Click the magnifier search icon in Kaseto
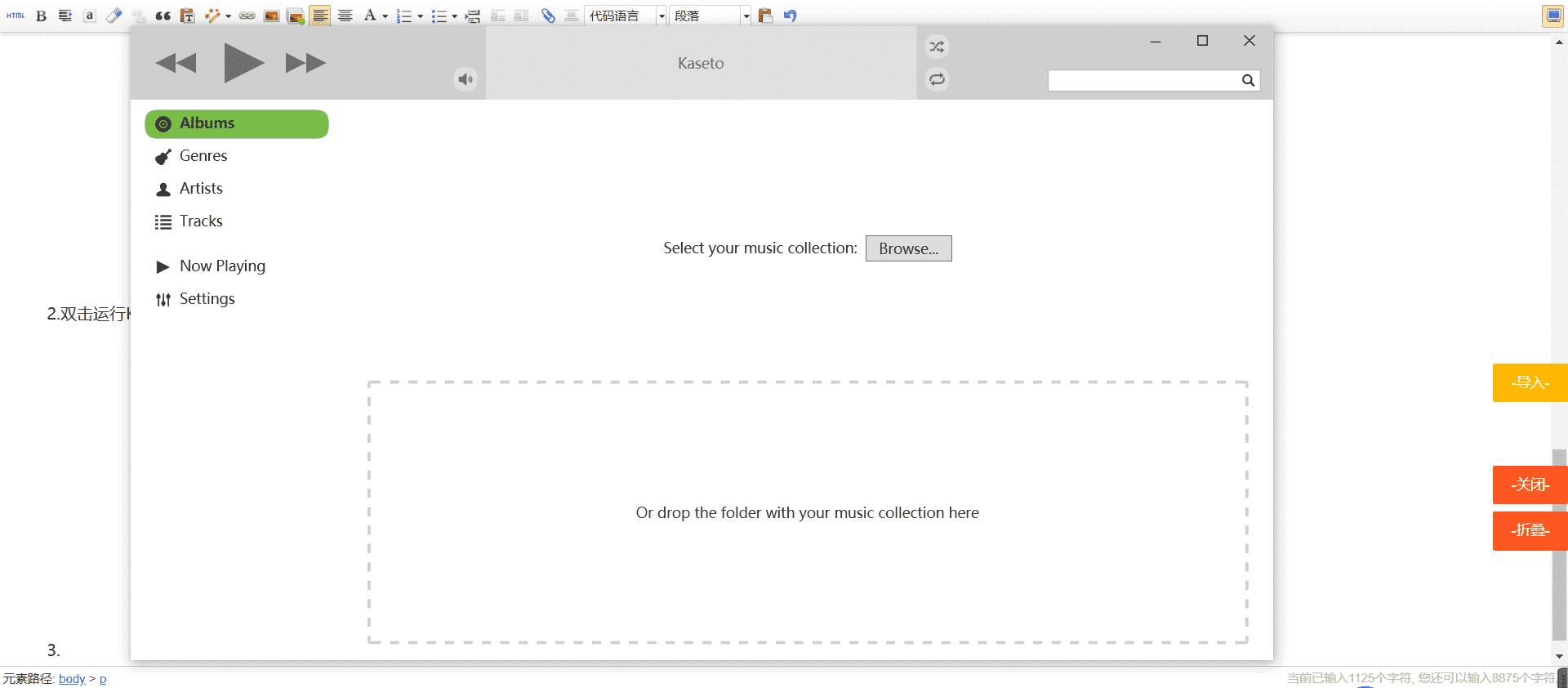The width and height of the screenshot is (1568, 688). point(1248,80)
